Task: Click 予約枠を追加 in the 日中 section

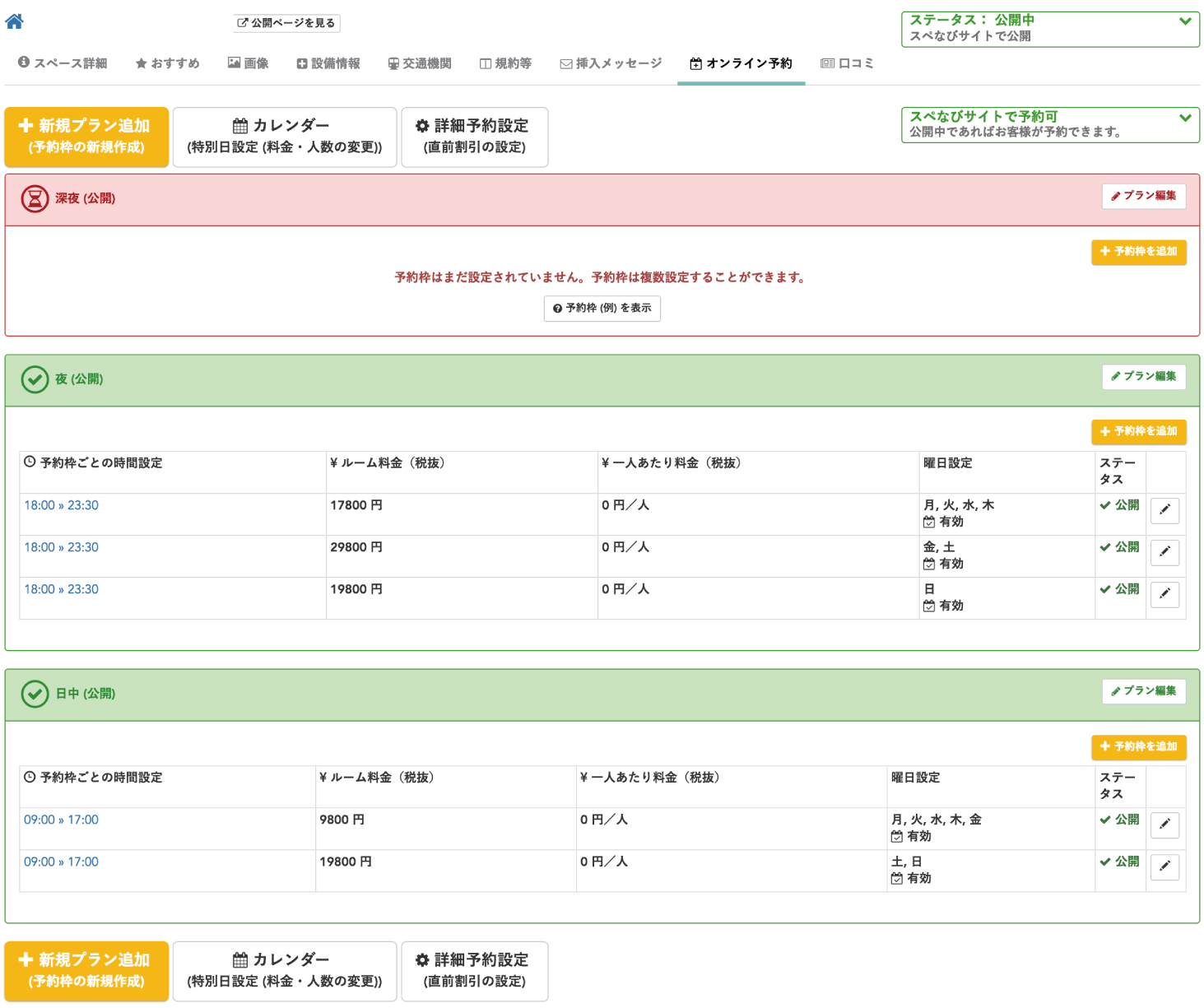Action: [x=1138, y=747]
